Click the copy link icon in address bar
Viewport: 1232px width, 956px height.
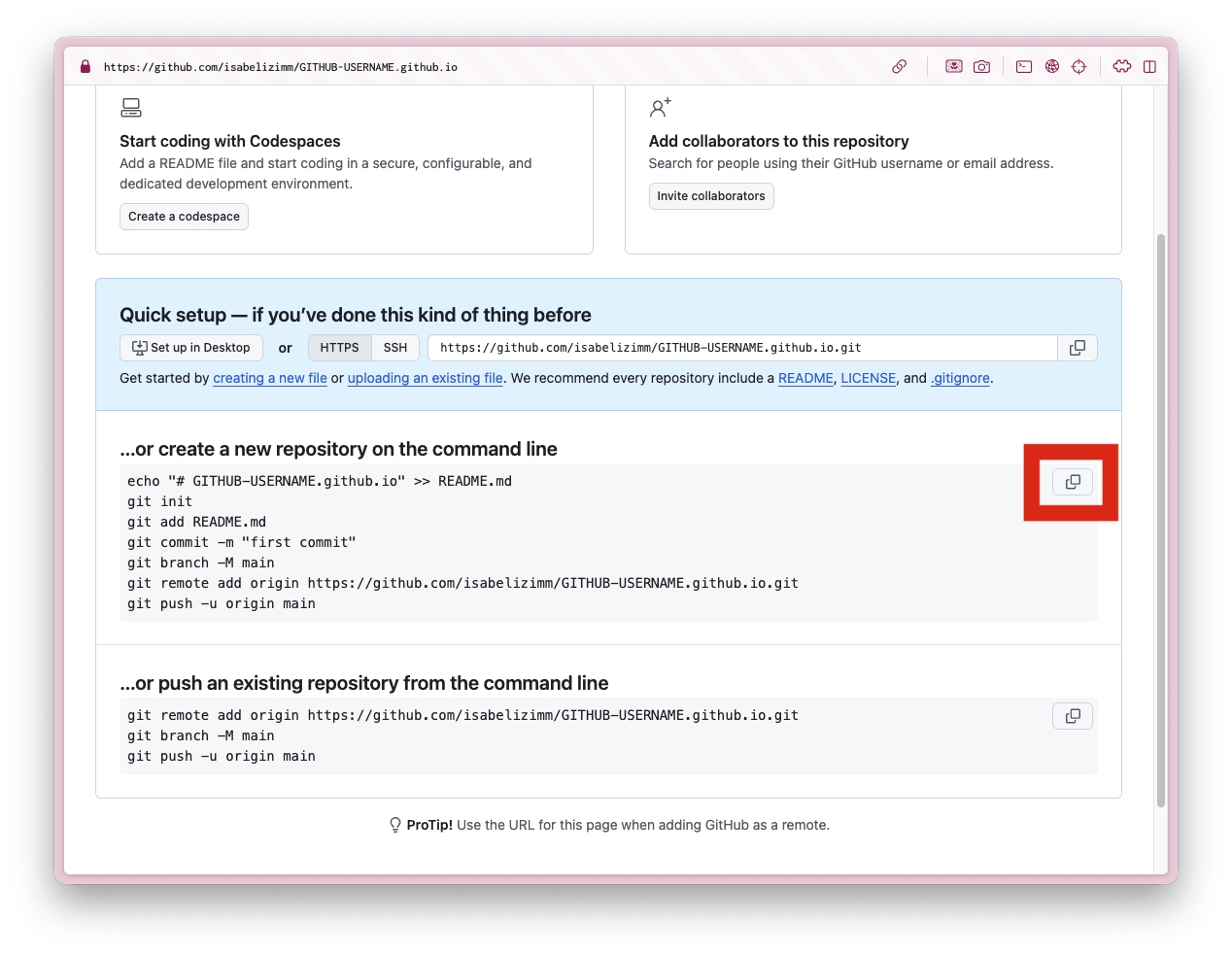pyautogui.click(x=900, y=67)
